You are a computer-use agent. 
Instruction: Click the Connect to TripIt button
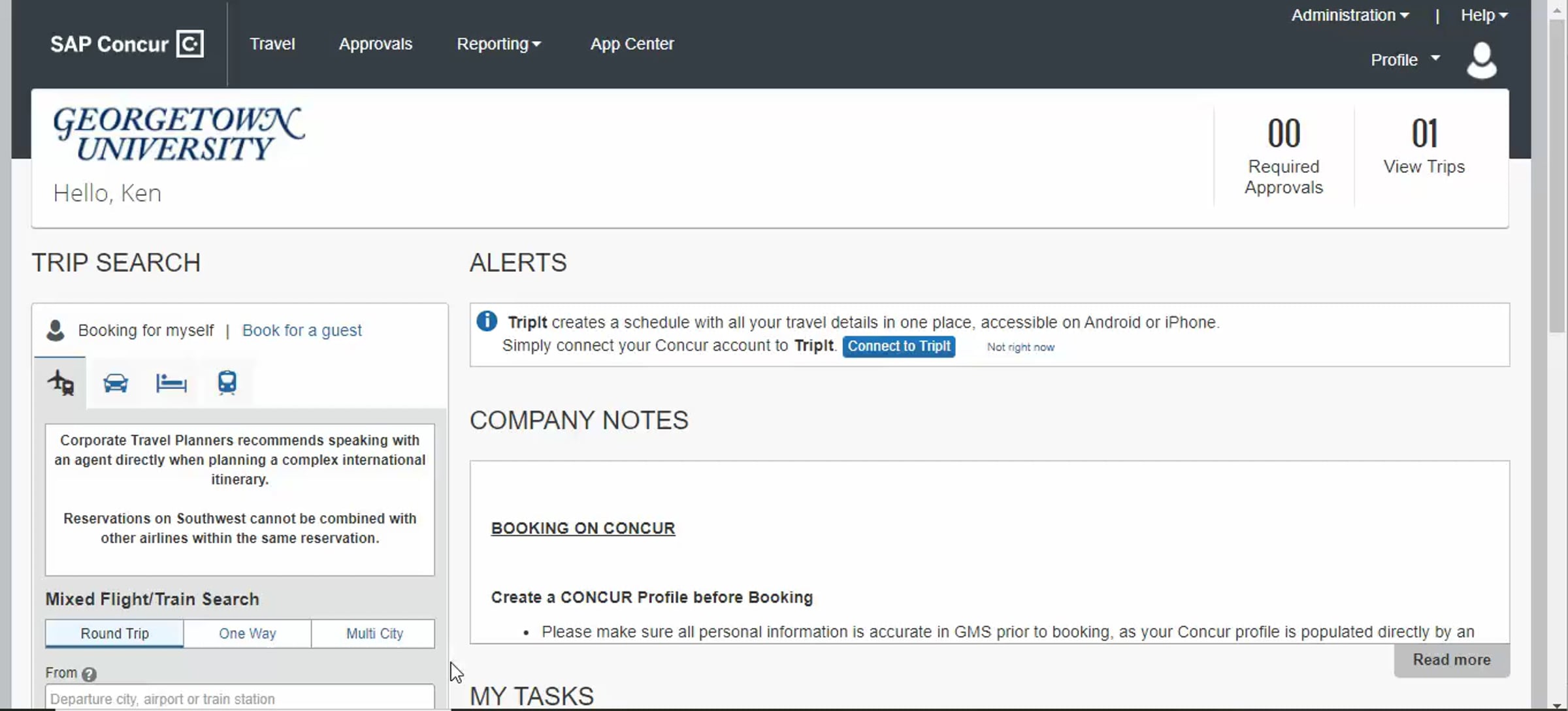(x=899, y=346)
